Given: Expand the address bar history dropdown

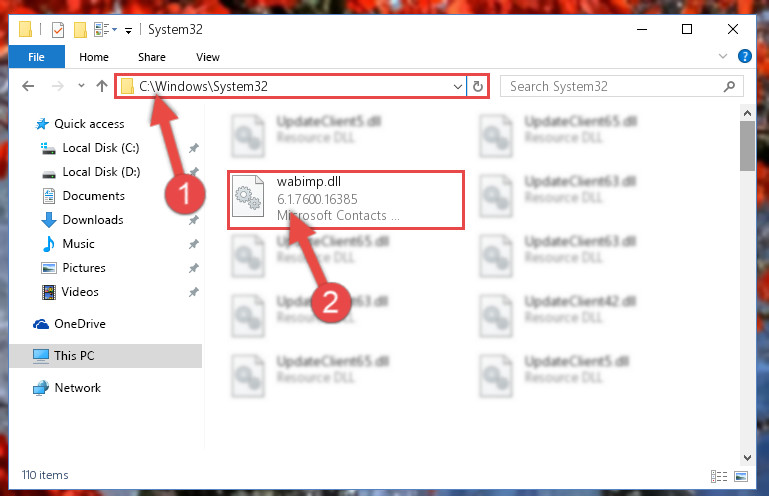Looking at the screenshot, I should click(x=458, y=87).
